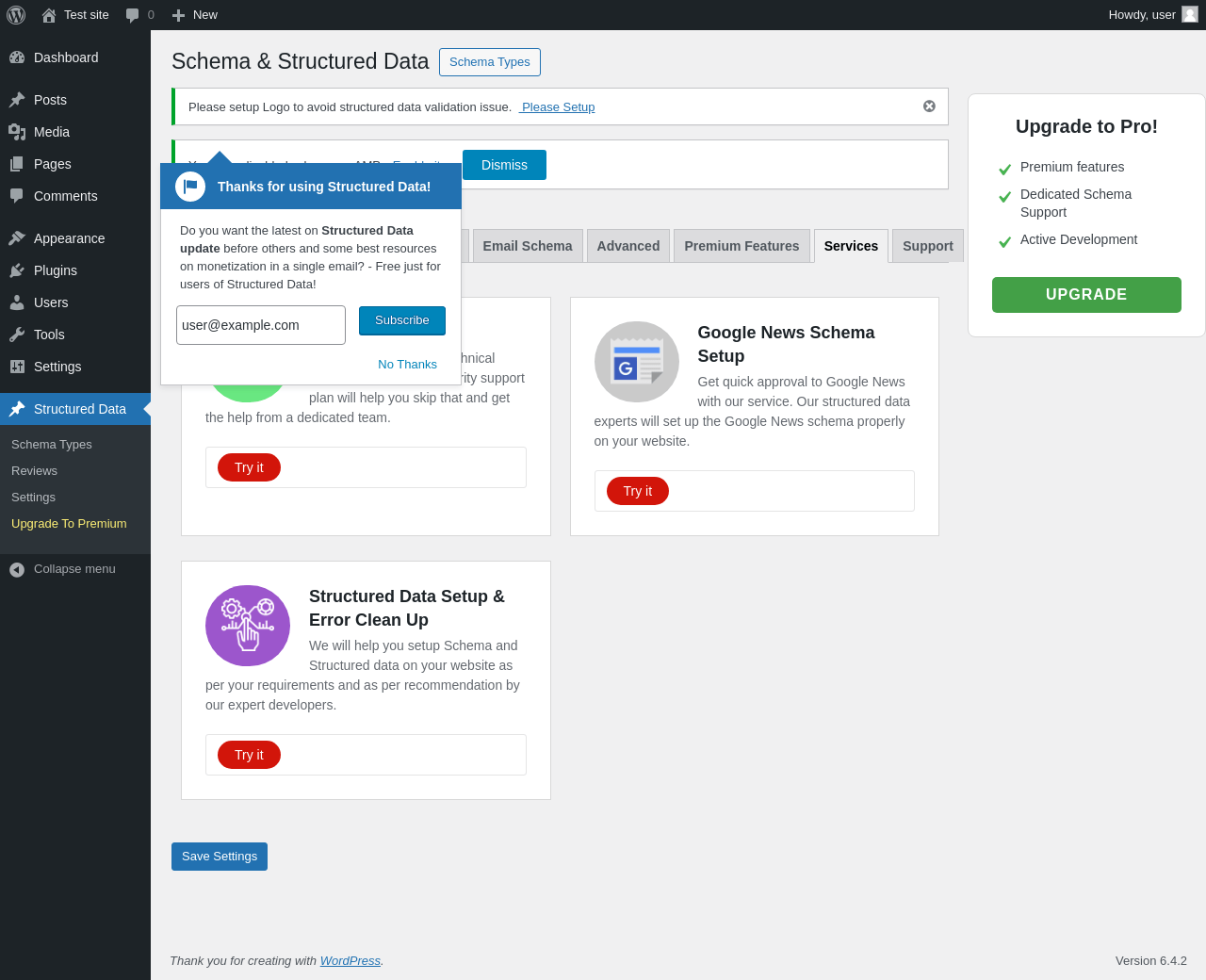This screenshot has height=980, width=1206.
Task: Click the Structured Data pin icon
Action: 17,409
